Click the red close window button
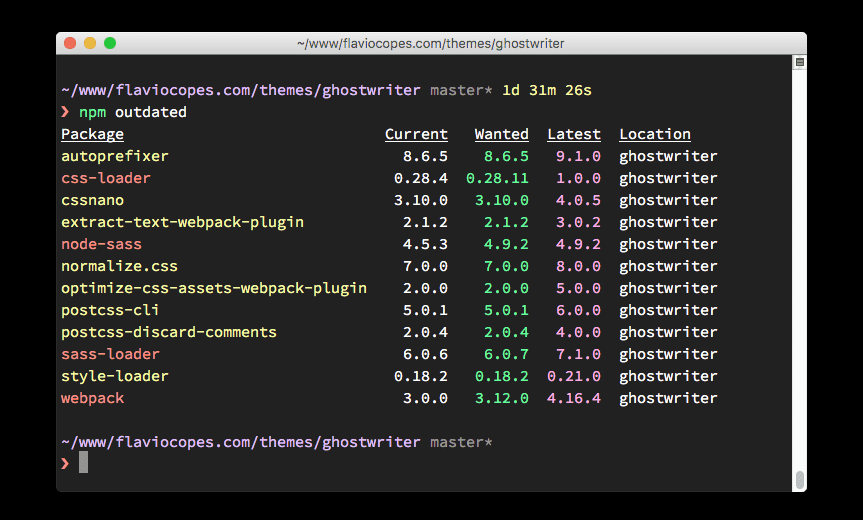This screenshot has width=863, height=520. [70, 43]
